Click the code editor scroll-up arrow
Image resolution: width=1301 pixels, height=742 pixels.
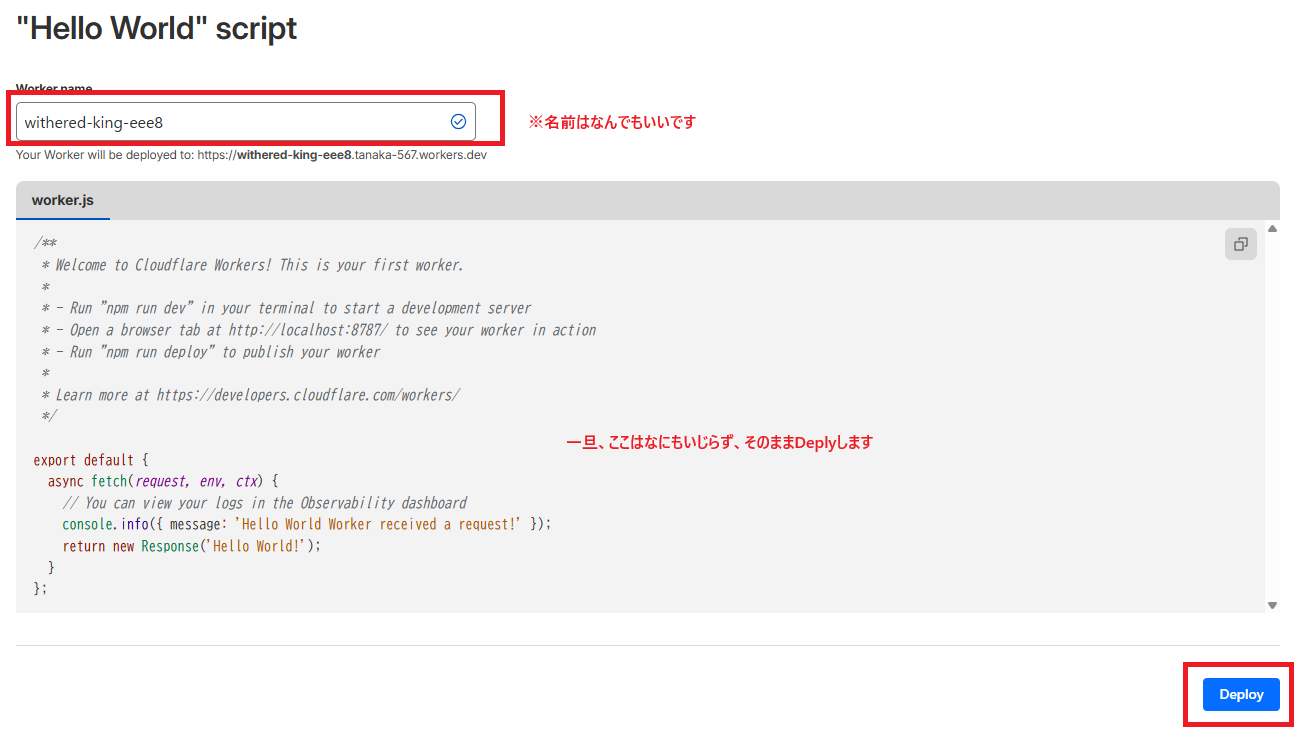(1272, 229)
